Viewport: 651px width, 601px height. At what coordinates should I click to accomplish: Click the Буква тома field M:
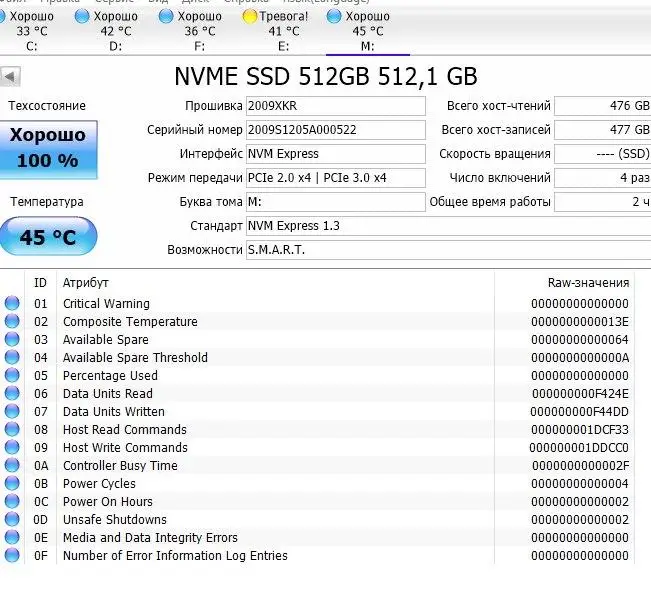point(335,202)
